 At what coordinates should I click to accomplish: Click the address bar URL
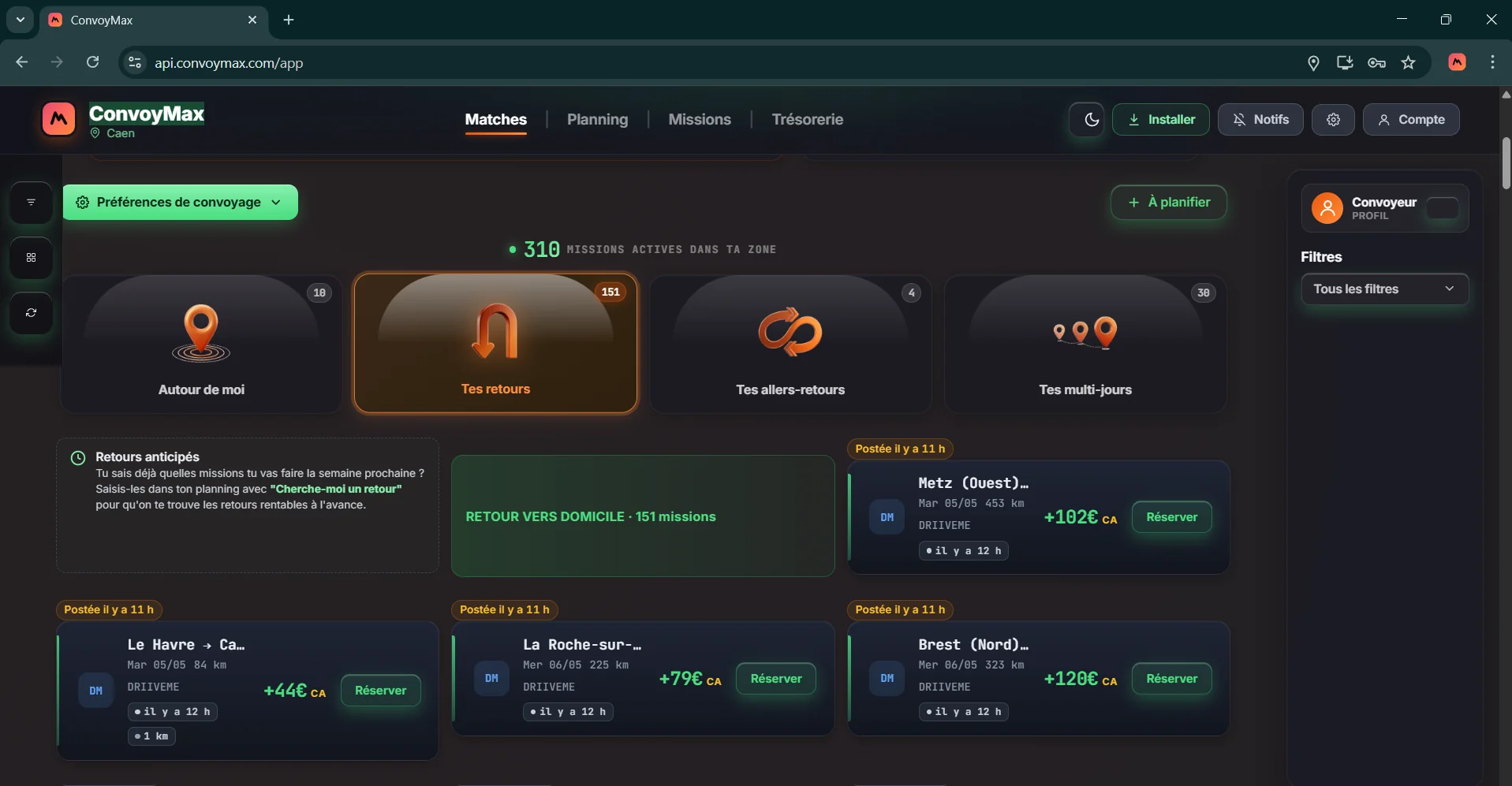(x=229, y=63)
